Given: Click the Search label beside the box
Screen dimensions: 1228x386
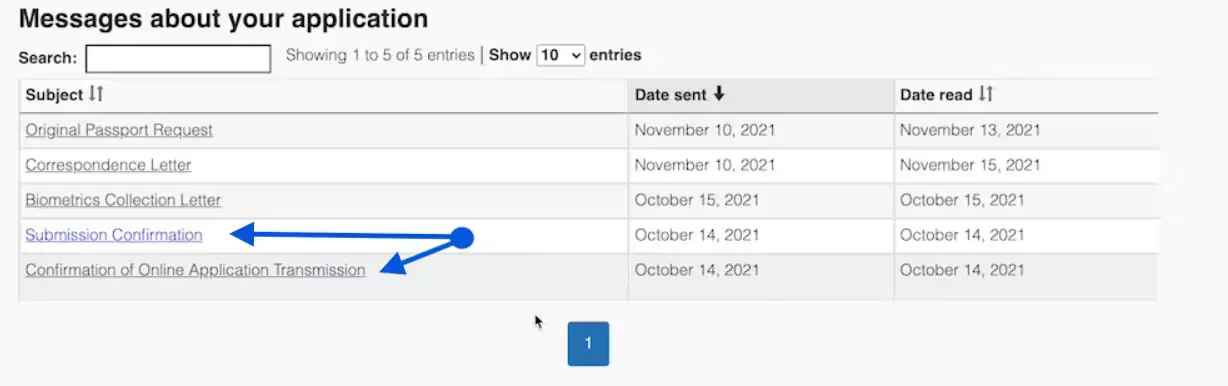Looking at the screenshot, I should coord(48,59).
